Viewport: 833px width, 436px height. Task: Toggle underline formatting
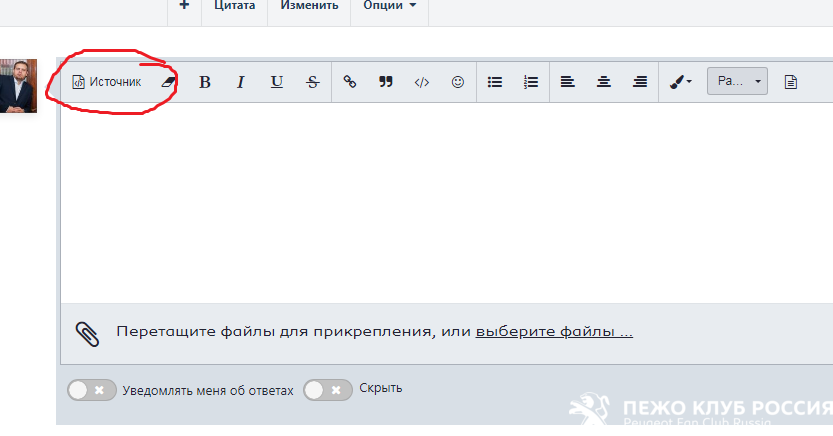pos(277,82)
